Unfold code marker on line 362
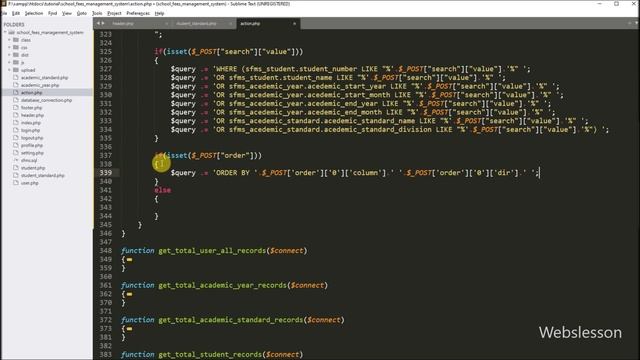The height and width of the screenshot is (360, 640). [129, 294]
